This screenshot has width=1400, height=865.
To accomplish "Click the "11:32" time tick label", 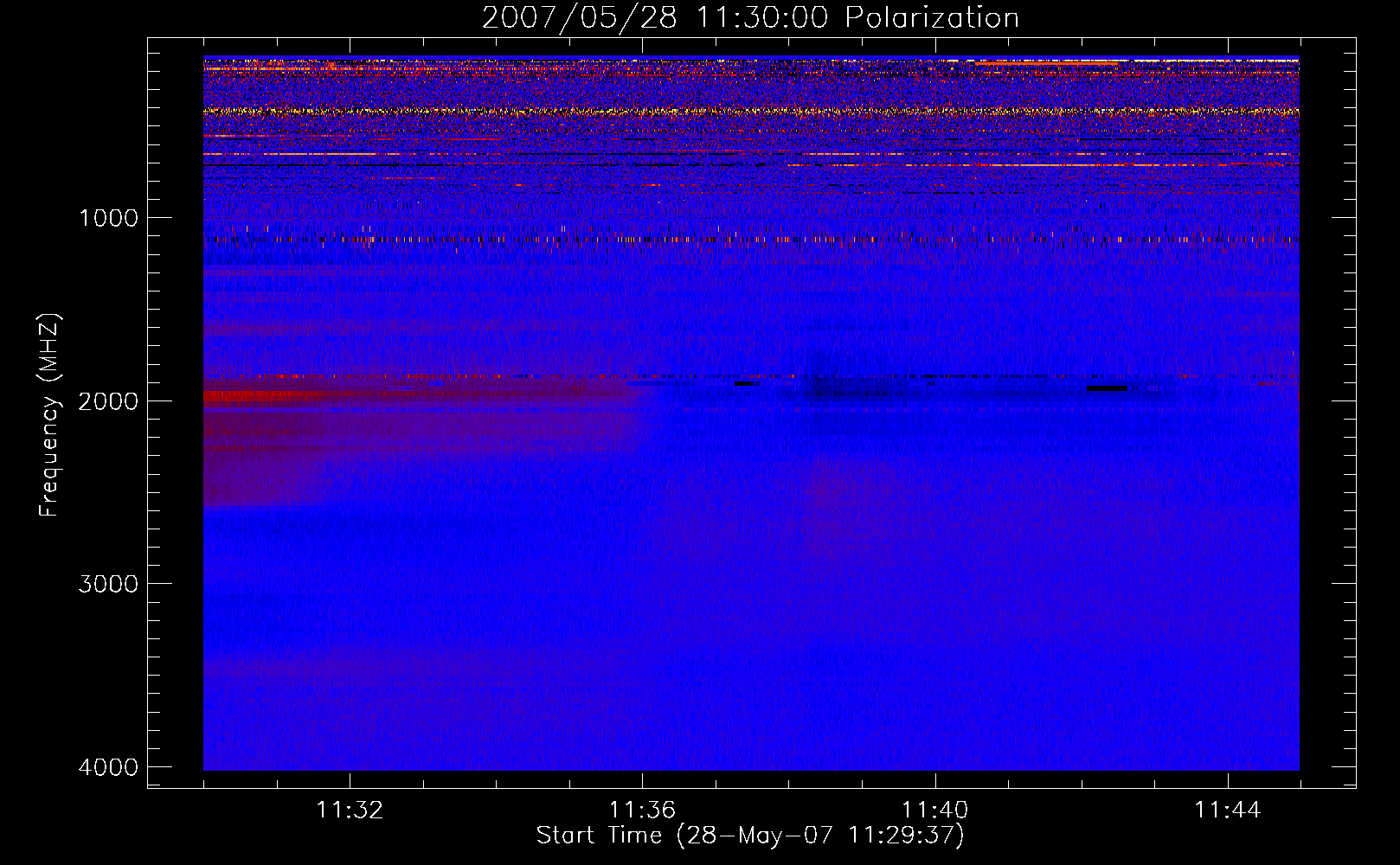I will click(x=350, y=811).
